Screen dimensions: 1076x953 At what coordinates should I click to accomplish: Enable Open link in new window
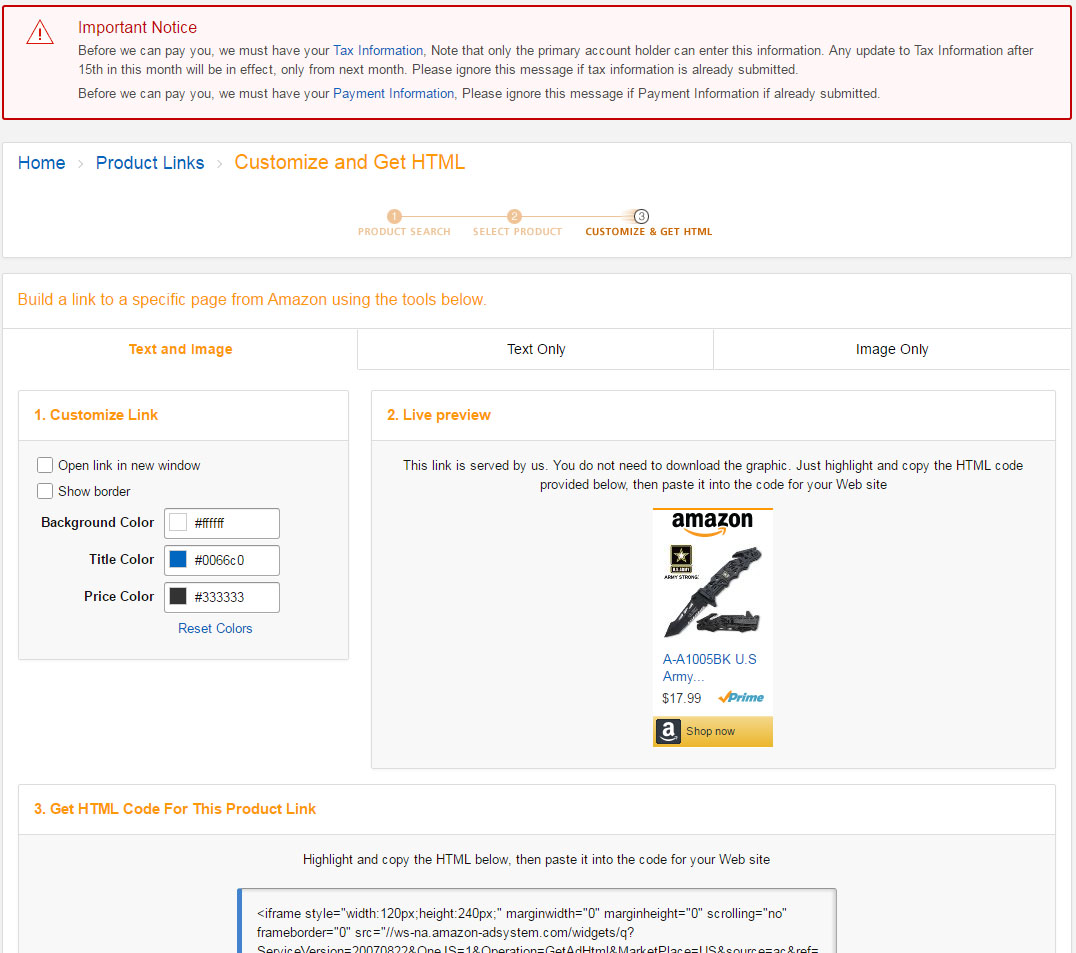45,465
